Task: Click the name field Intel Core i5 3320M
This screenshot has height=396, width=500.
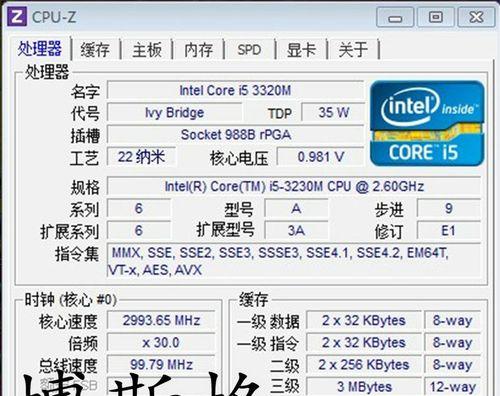Action: coord(235,90)
